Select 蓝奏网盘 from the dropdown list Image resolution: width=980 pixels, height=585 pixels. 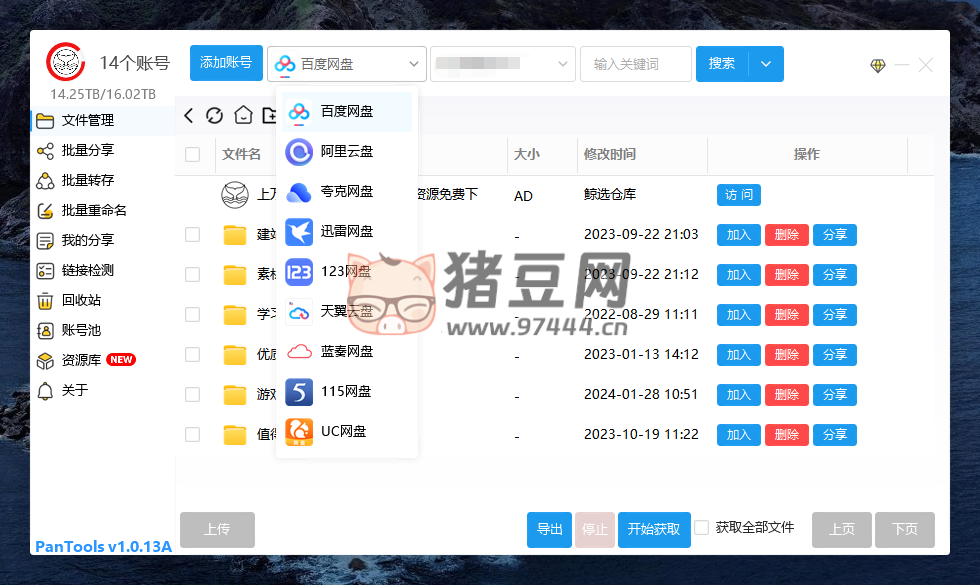pos(347,352)
